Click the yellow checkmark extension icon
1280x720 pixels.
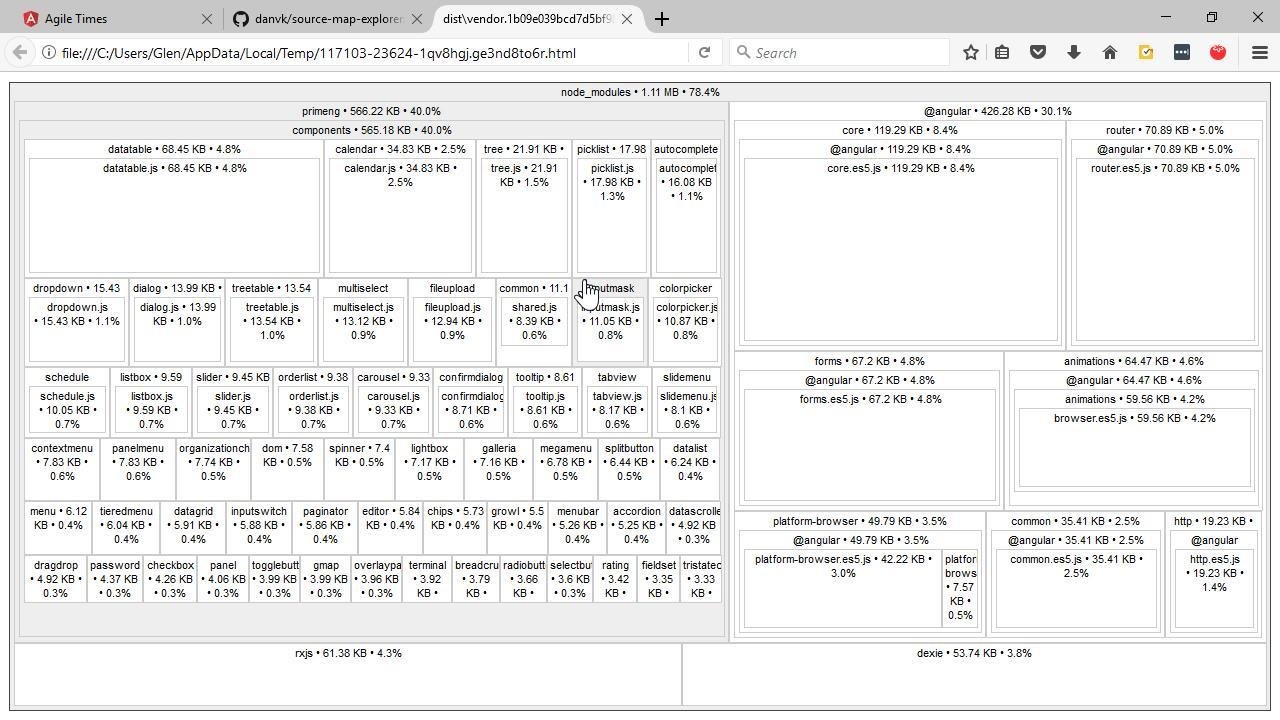point(1146,52)
